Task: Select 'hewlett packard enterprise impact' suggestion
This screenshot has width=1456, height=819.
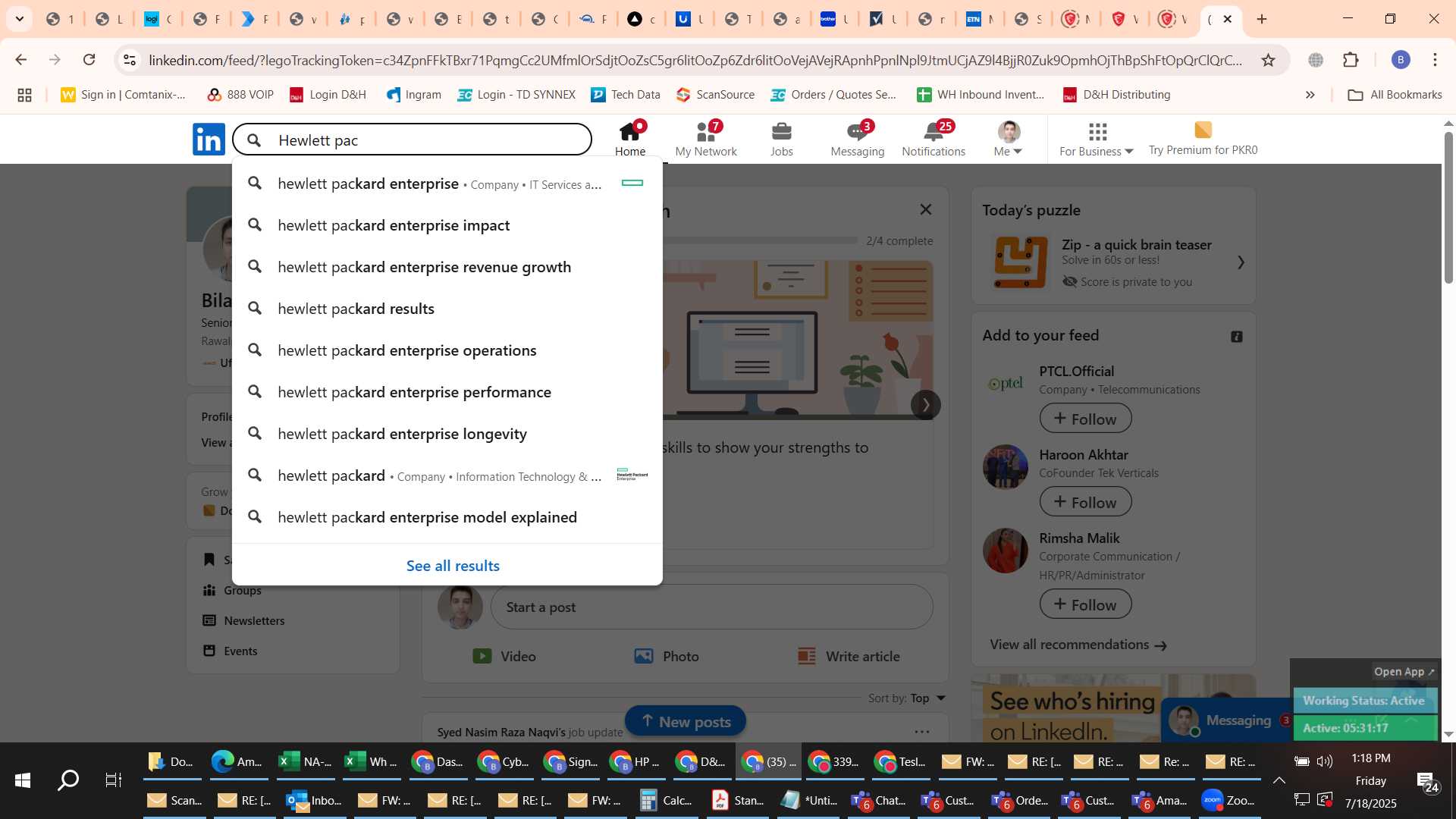Action: pyautogui.click(x=447, y=225)
